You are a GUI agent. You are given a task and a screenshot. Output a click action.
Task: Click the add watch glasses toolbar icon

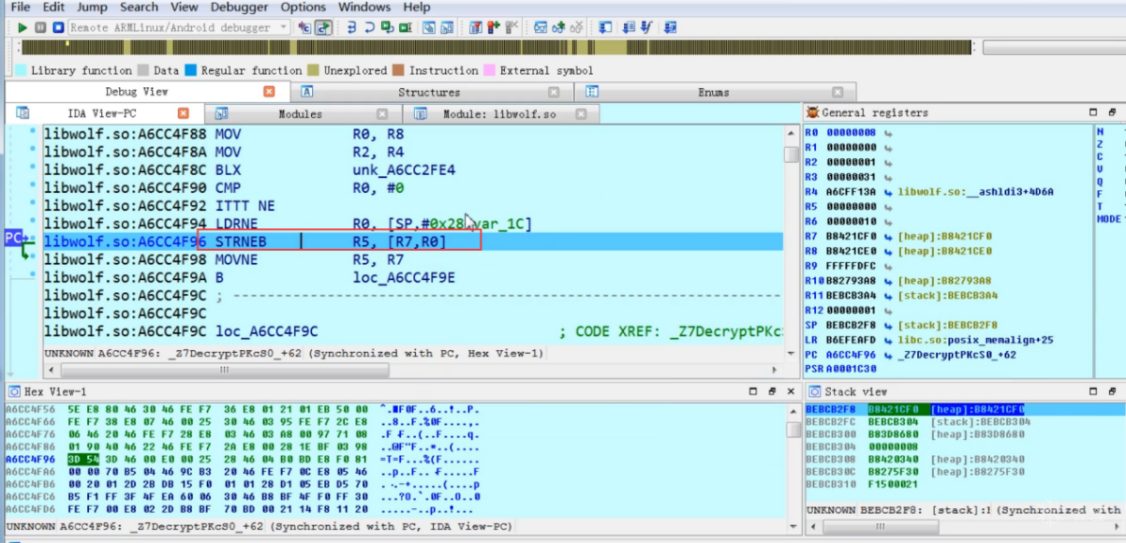[559, 27]
